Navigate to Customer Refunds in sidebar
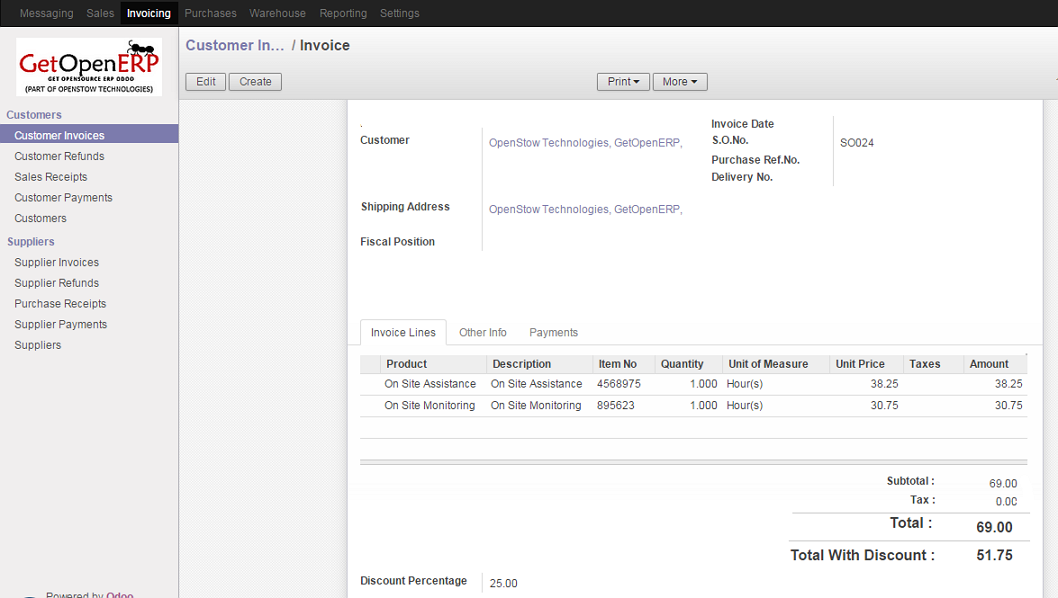This screenshot has height=598, width=1058. (x=59, y=156)
